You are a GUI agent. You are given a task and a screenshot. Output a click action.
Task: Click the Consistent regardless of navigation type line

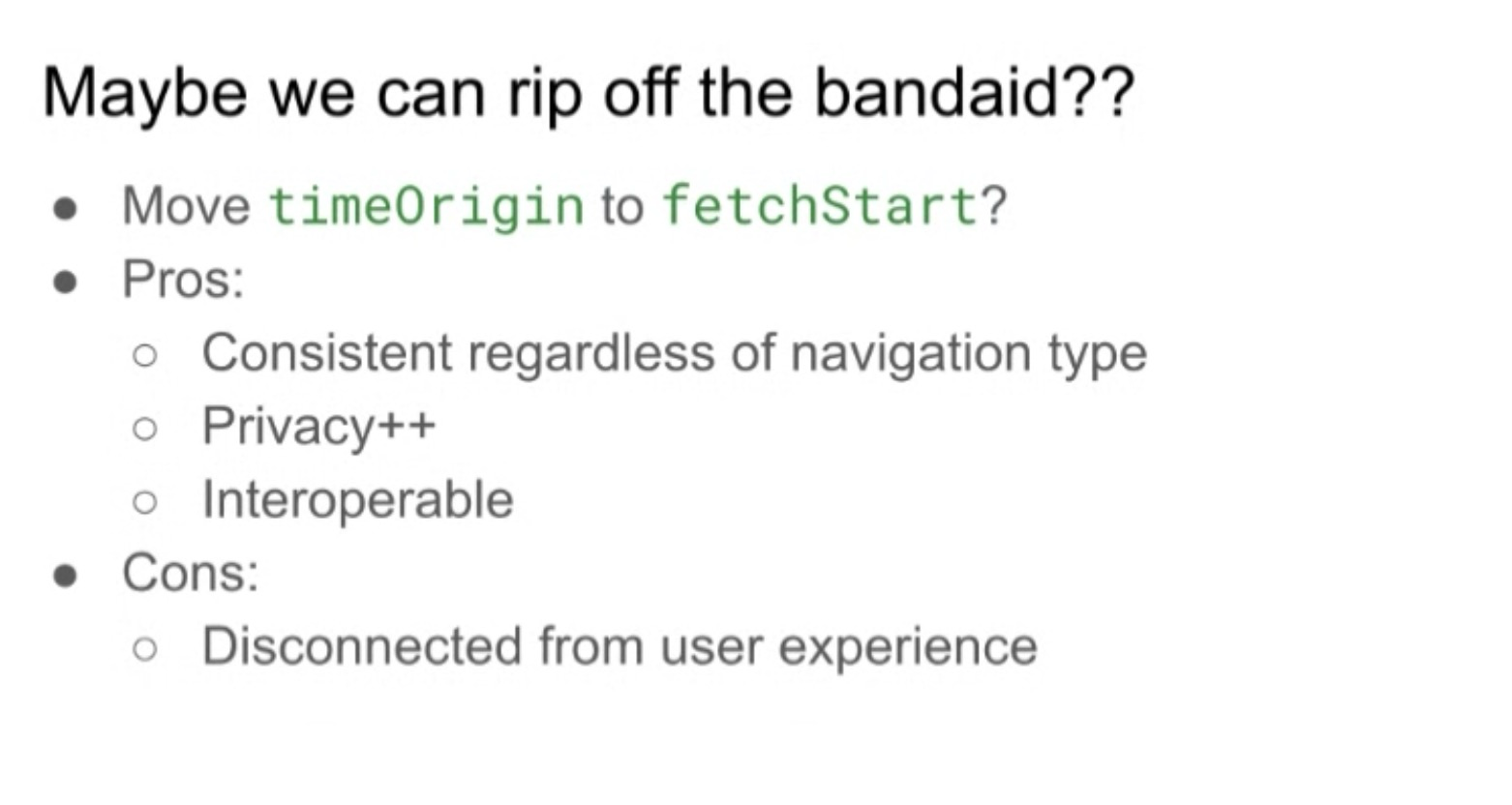click(674, 353)
